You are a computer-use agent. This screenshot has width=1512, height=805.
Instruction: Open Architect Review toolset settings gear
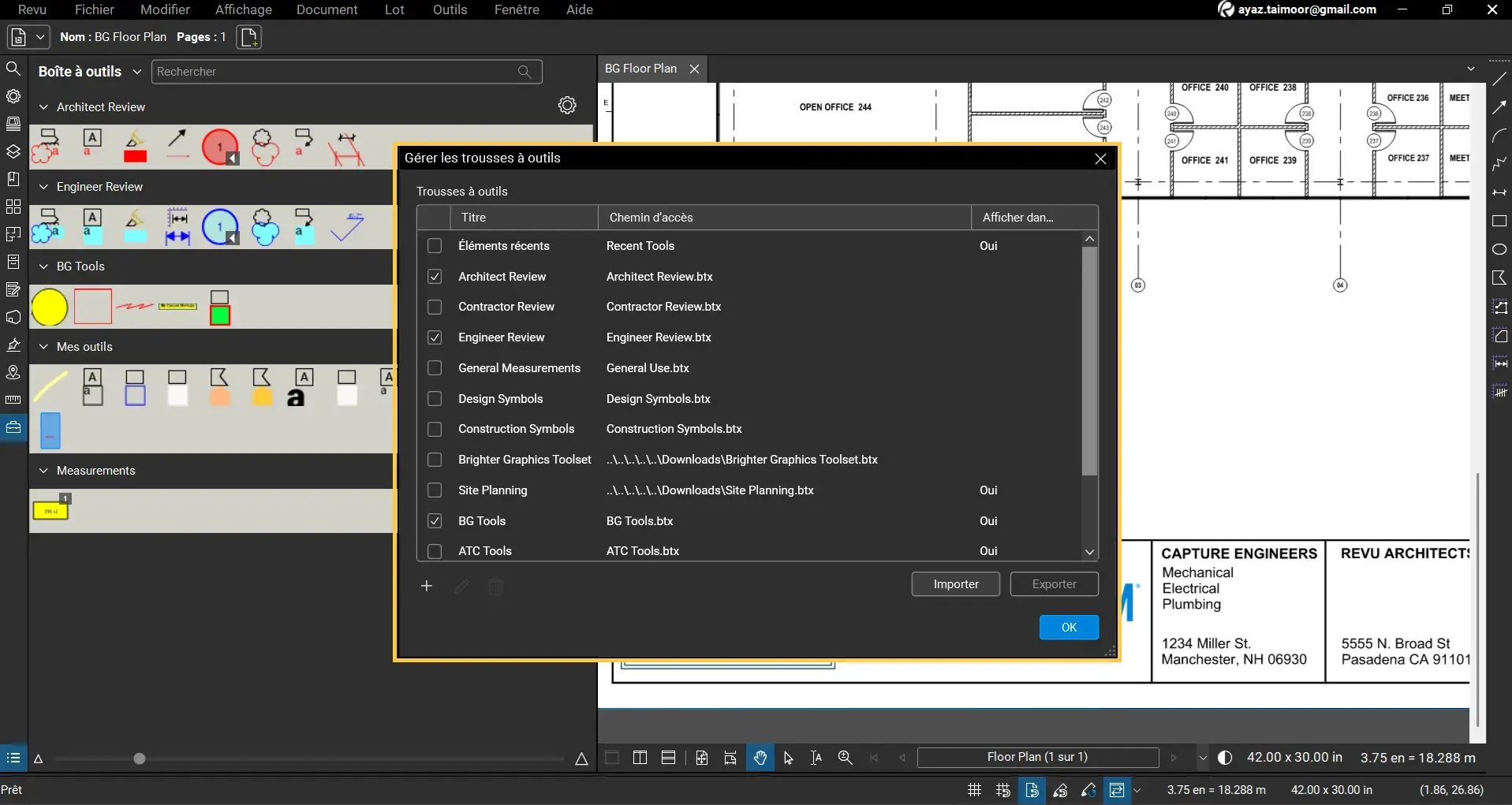(567, 105)
